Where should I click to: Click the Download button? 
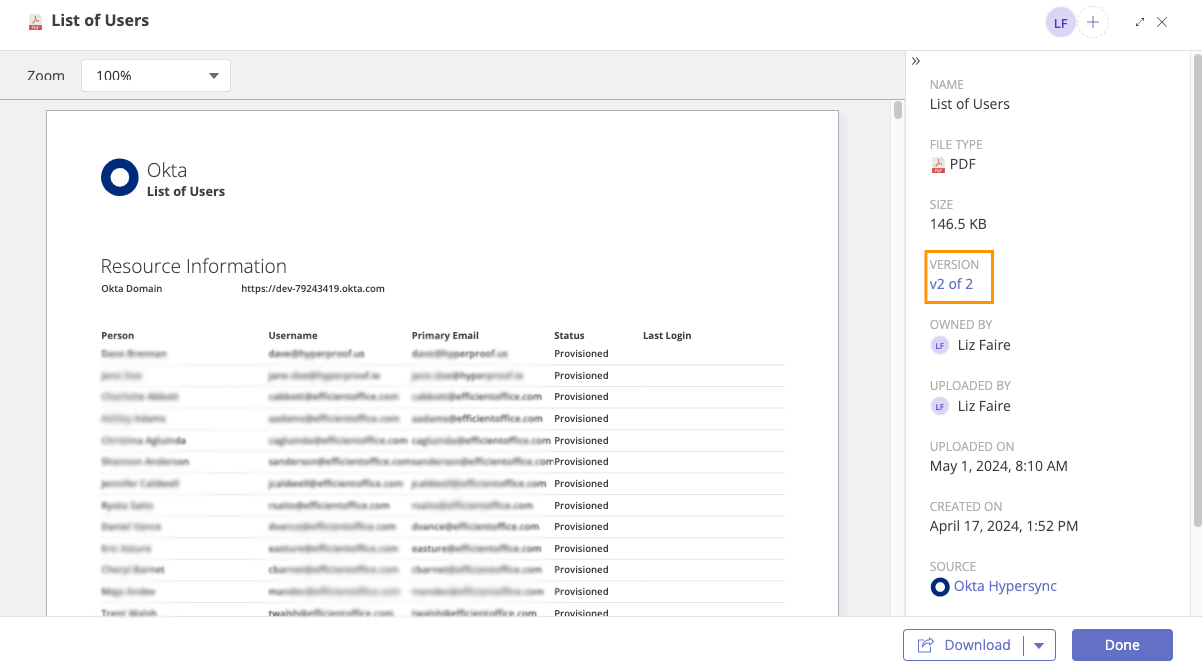coord(963,645)
